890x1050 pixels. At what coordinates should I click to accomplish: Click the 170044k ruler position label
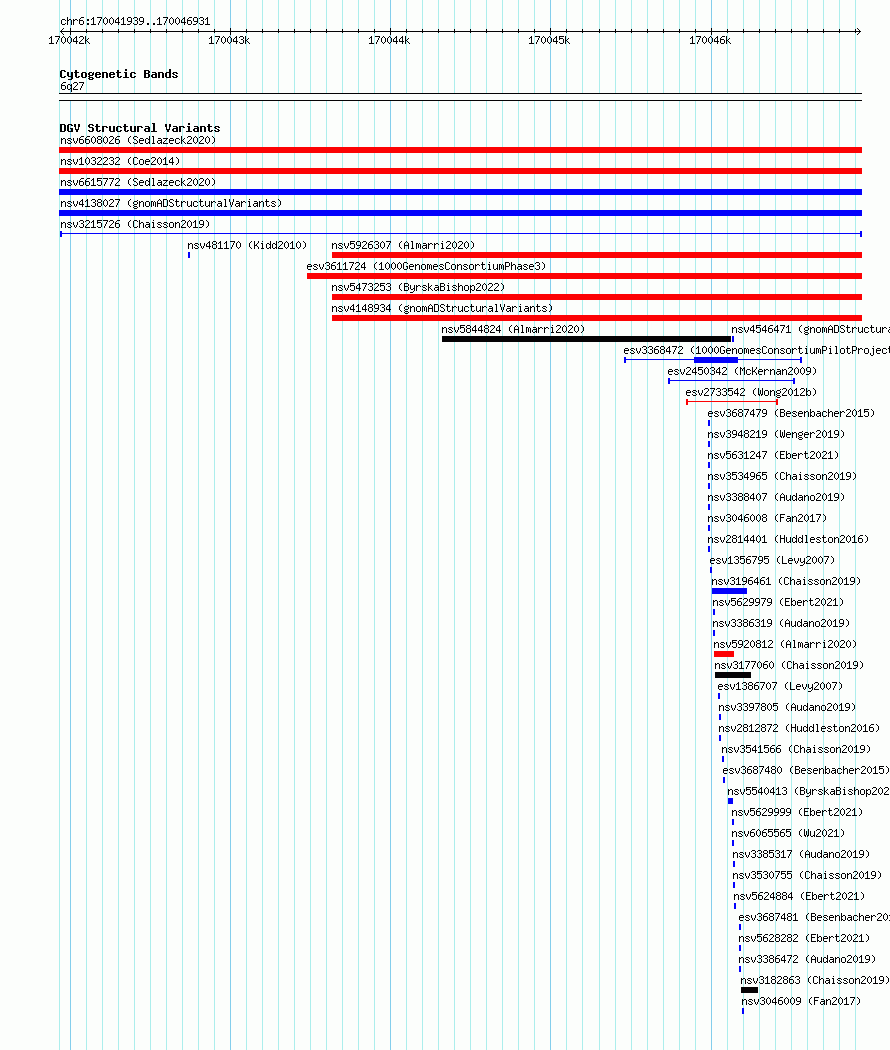point(389,40)
